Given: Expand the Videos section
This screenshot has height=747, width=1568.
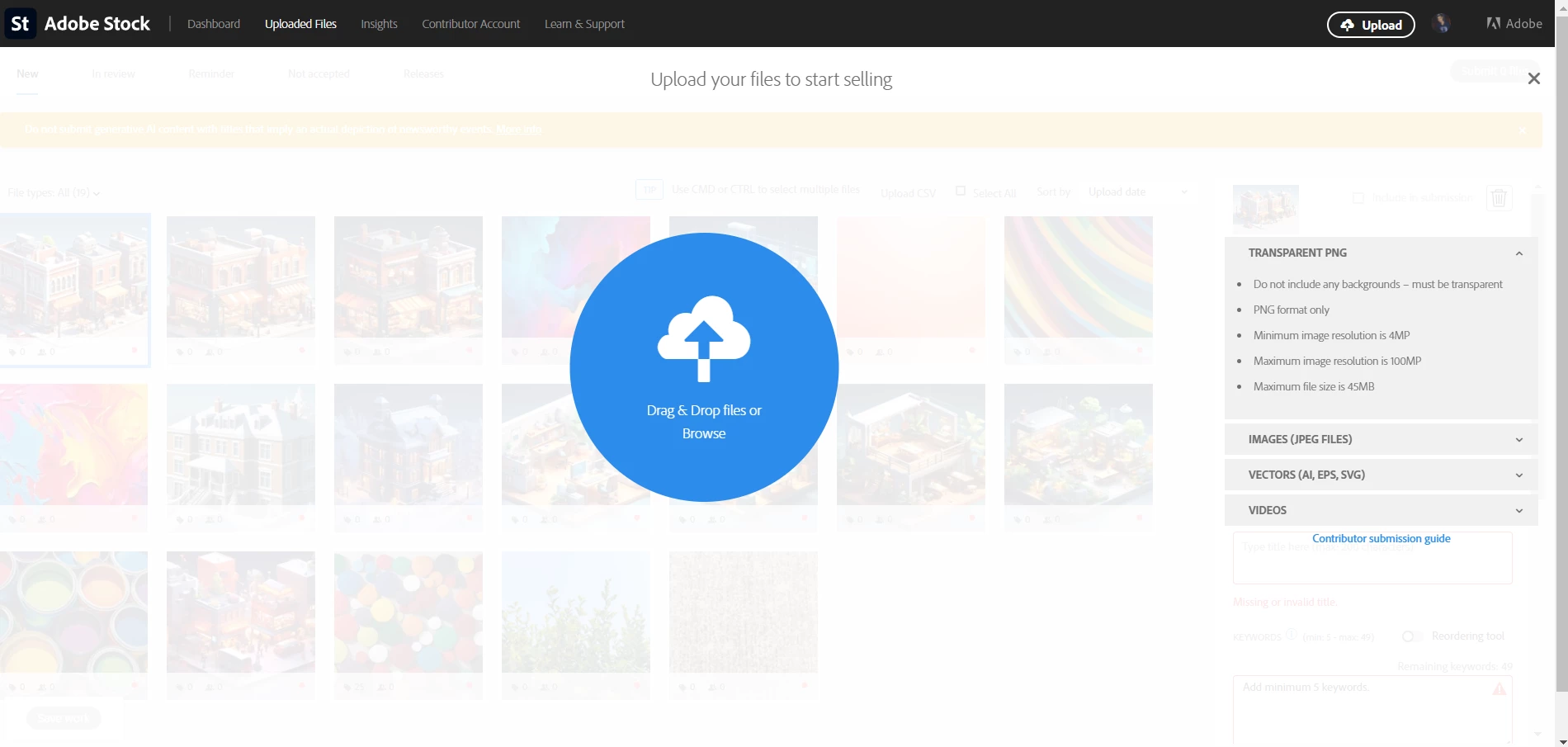Looking at the screenshot, I should [x=1381, y=510].
